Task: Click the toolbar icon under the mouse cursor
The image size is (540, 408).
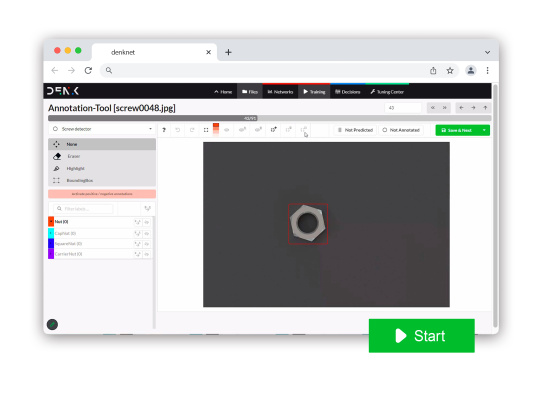Action: (x=303, y=130)
